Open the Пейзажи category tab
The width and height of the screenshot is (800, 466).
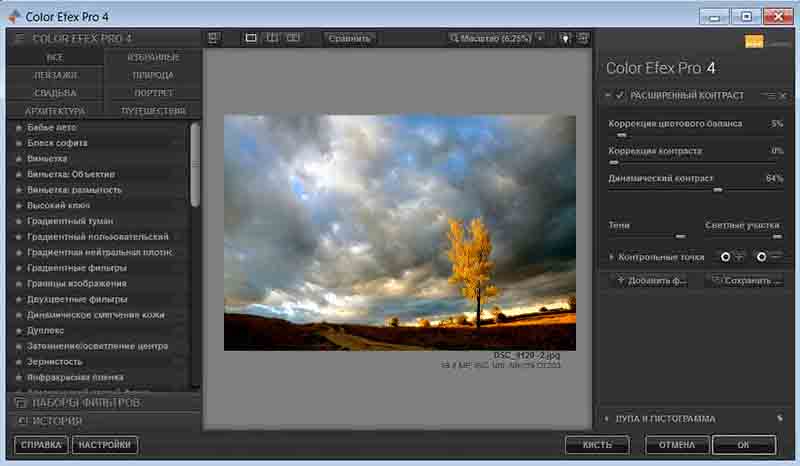[x=55, y=76]
